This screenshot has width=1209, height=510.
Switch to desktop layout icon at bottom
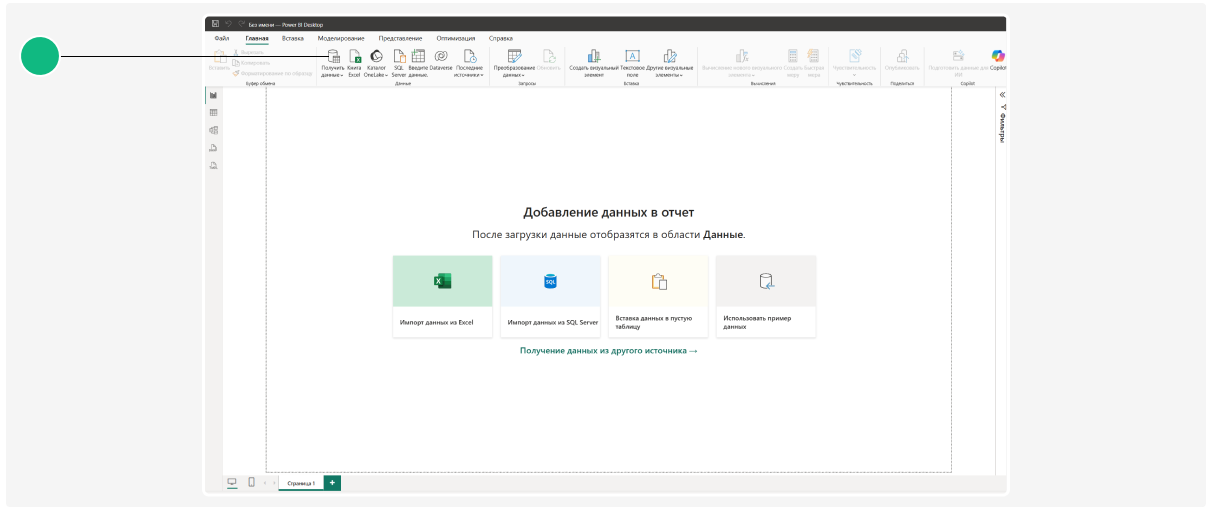(232, 482)
